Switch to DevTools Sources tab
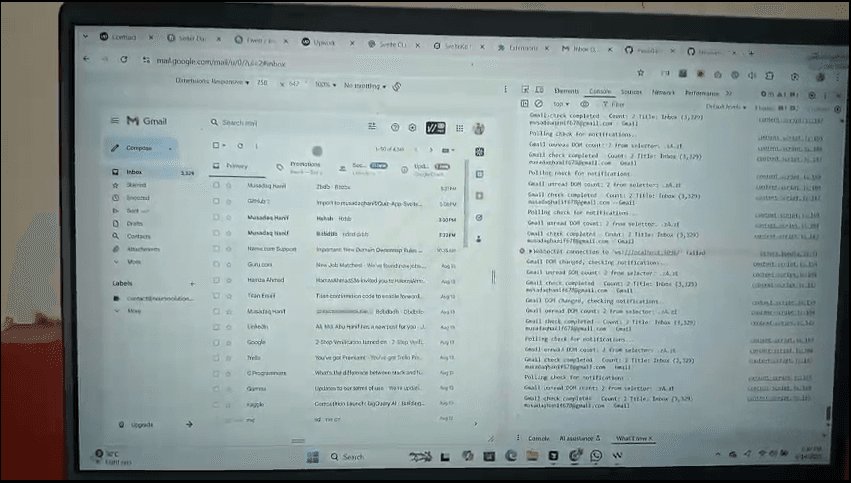The width and height of the screenshot is (851, 483). pyautogui.click(x=631, y=92)
